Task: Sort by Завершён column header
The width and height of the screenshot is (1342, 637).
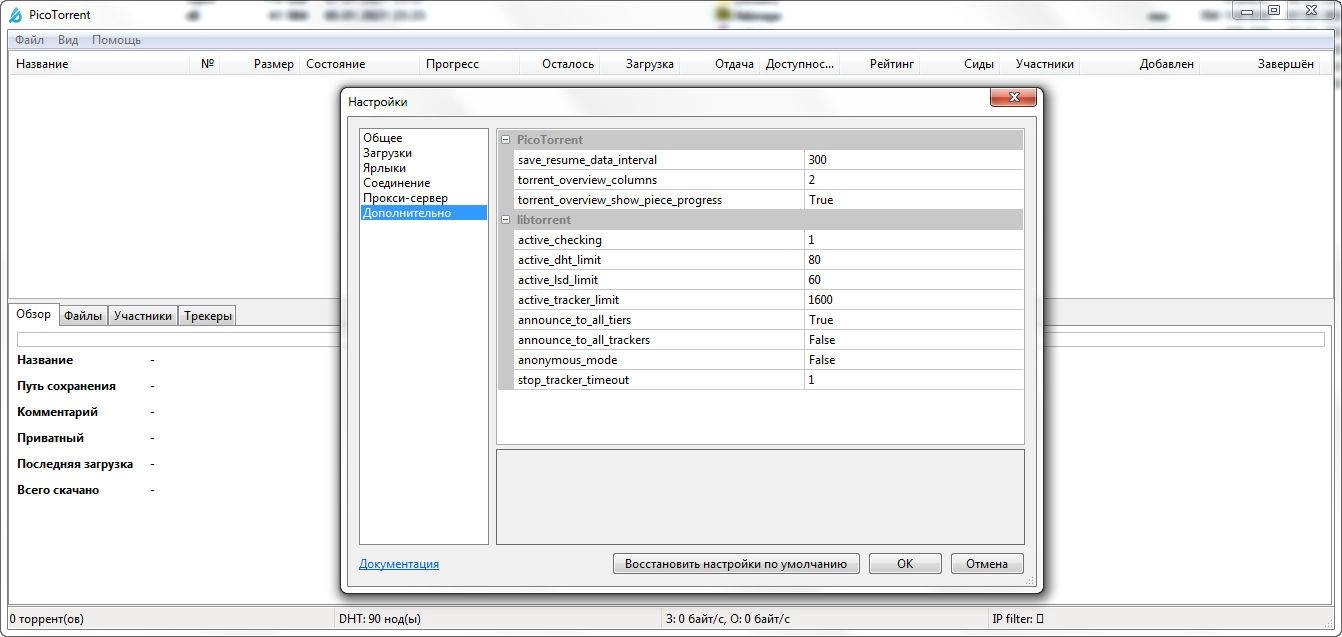Action: 1259,64
